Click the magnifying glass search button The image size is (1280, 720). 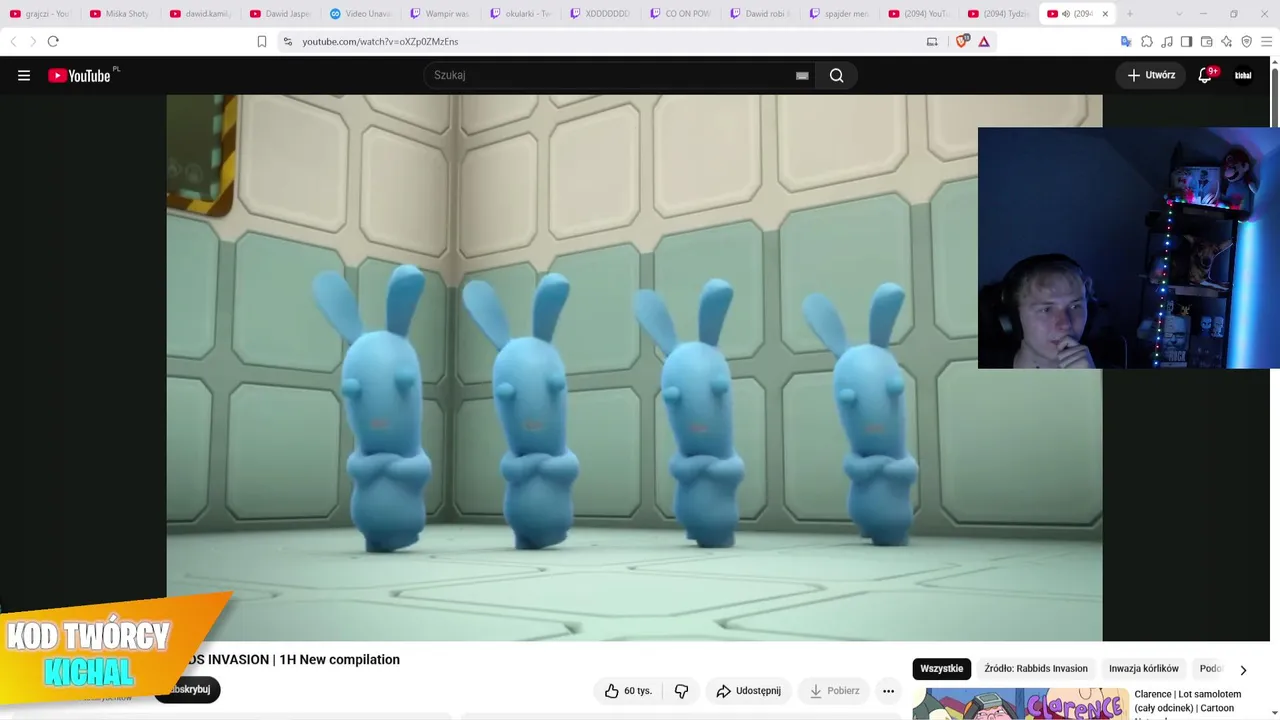pos(837,75)
